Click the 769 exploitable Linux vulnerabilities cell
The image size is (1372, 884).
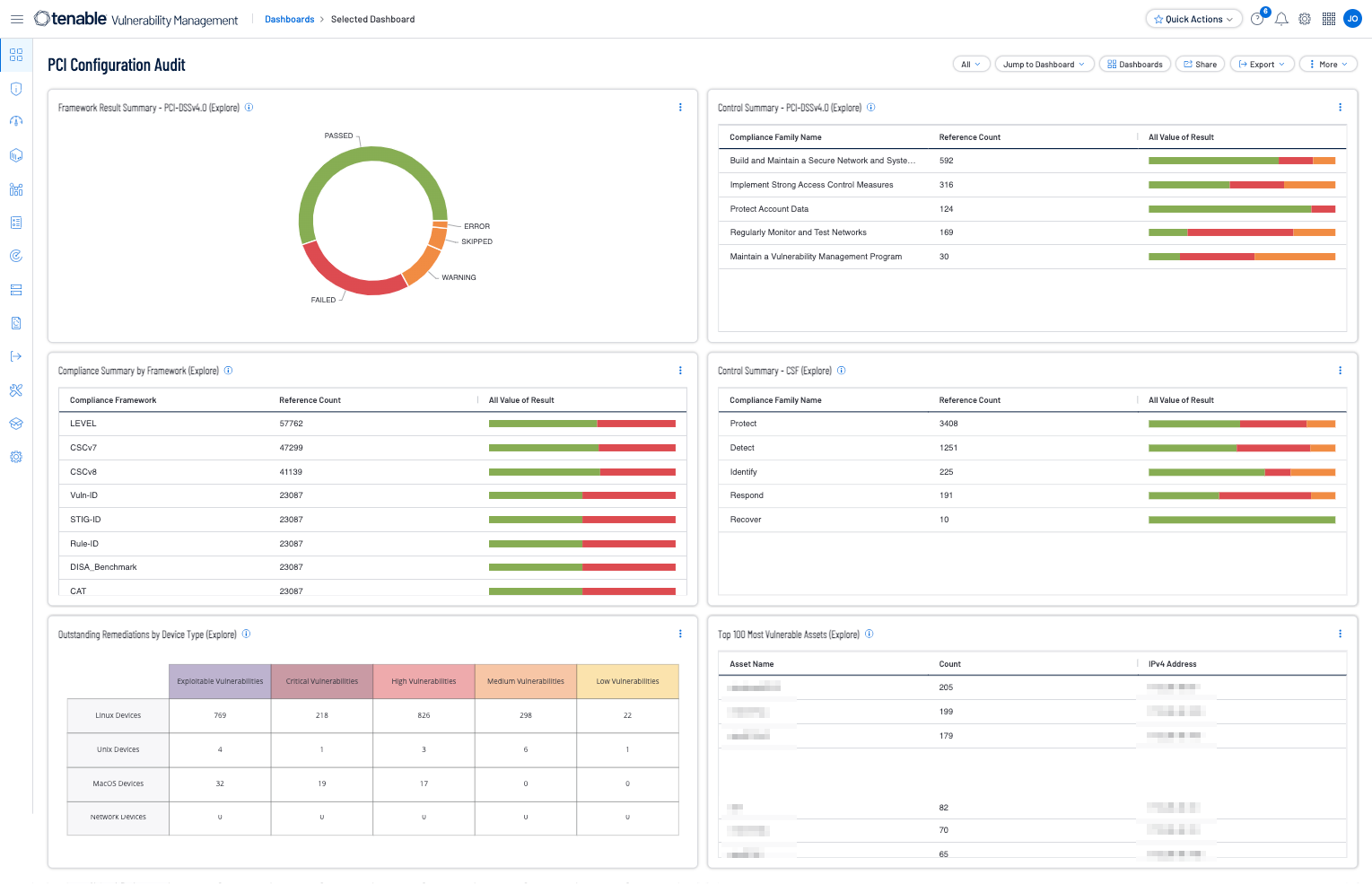pyautogui.click(x=220, y=715)
